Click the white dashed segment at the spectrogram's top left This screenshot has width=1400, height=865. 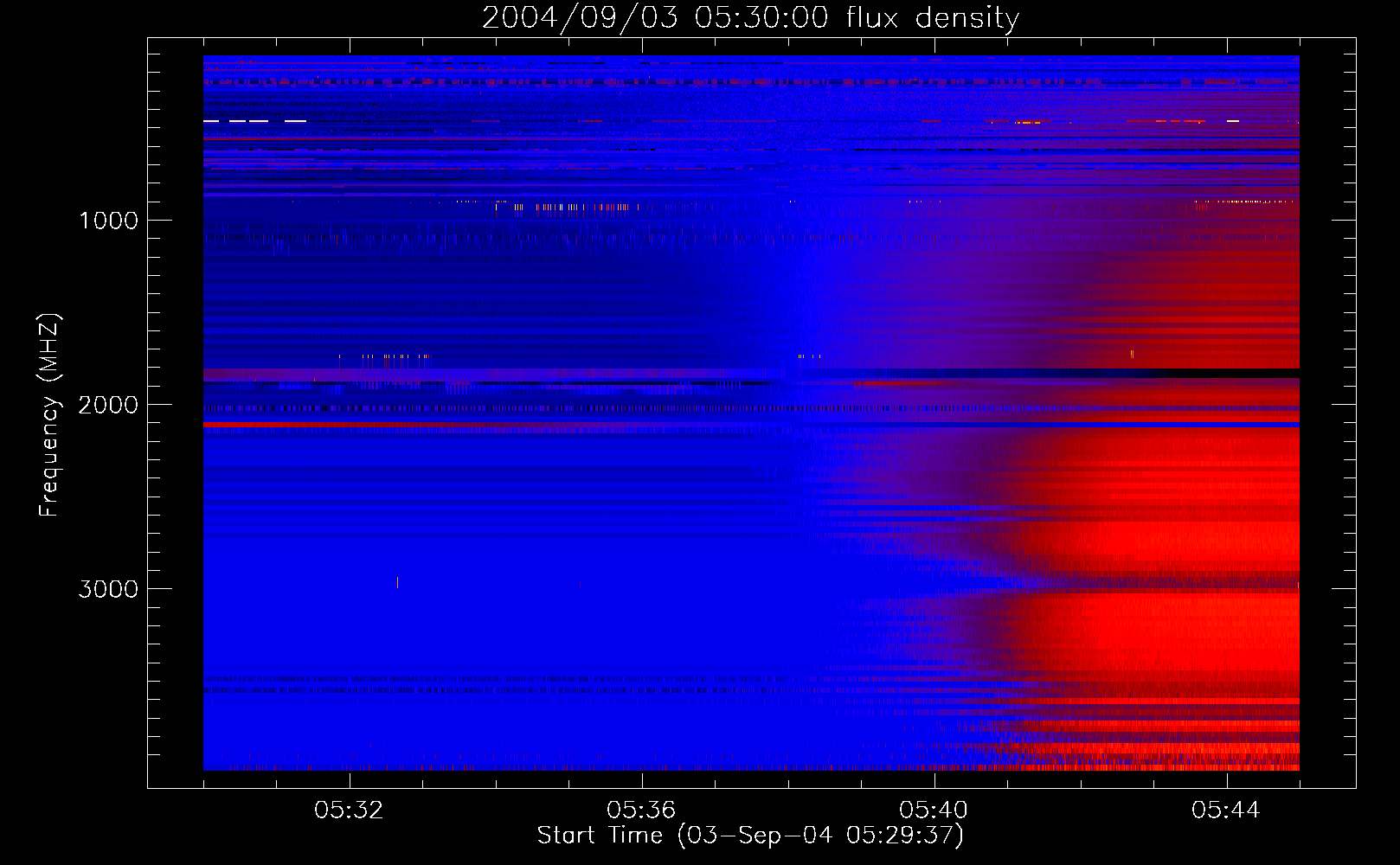[254, 121]
